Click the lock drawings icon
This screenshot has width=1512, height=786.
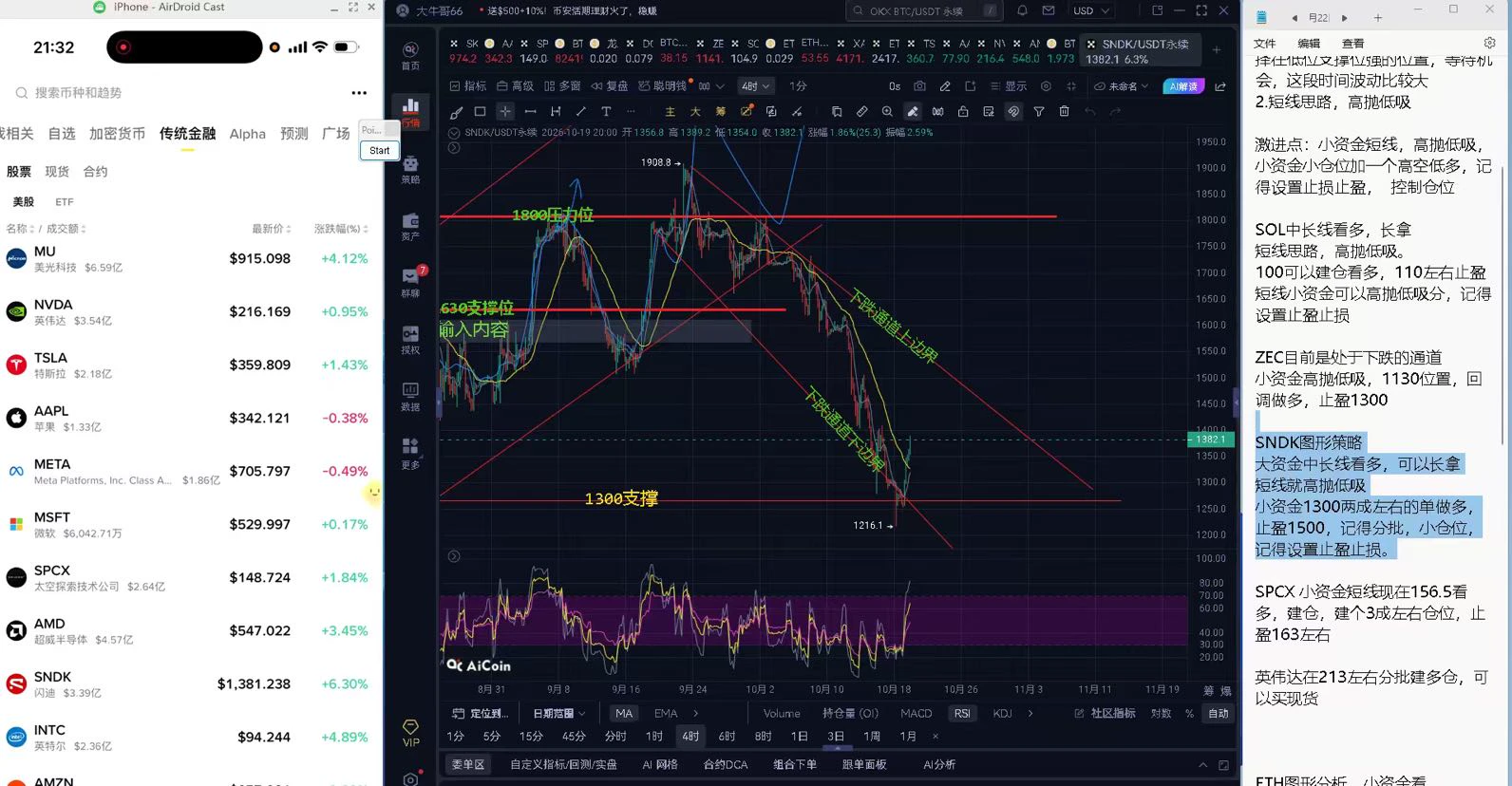click(x=963, y=112)
